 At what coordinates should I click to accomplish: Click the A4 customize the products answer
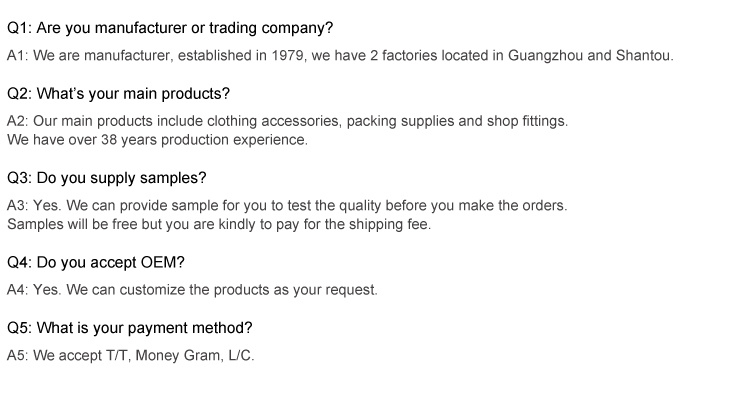tap(192, 290)
